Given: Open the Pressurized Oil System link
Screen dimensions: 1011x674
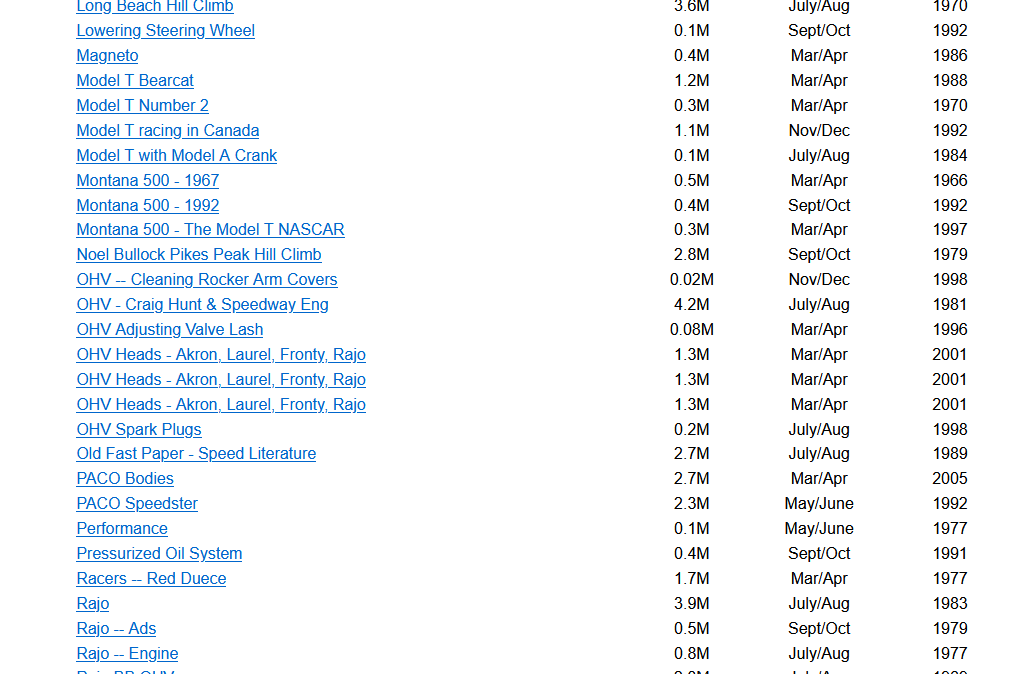Looking at the screenshot, I should coord(159,554).
